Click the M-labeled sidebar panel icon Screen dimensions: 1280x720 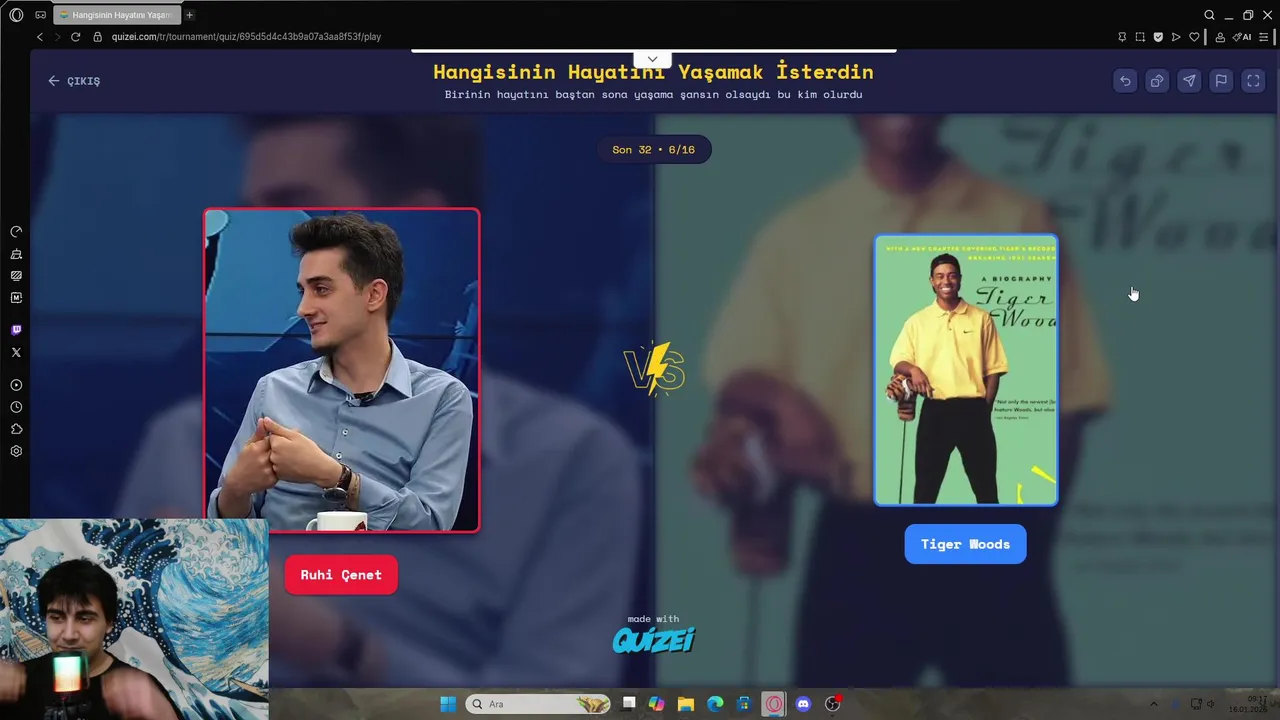16,298
